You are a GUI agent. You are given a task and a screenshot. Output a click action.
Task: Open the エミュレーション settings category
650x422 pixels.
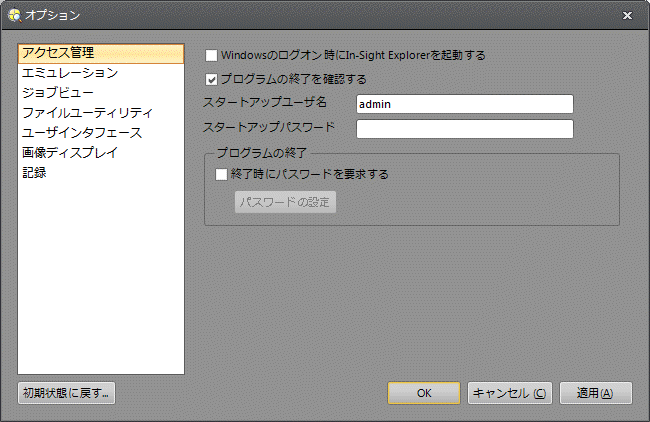[x=70, y=73]
